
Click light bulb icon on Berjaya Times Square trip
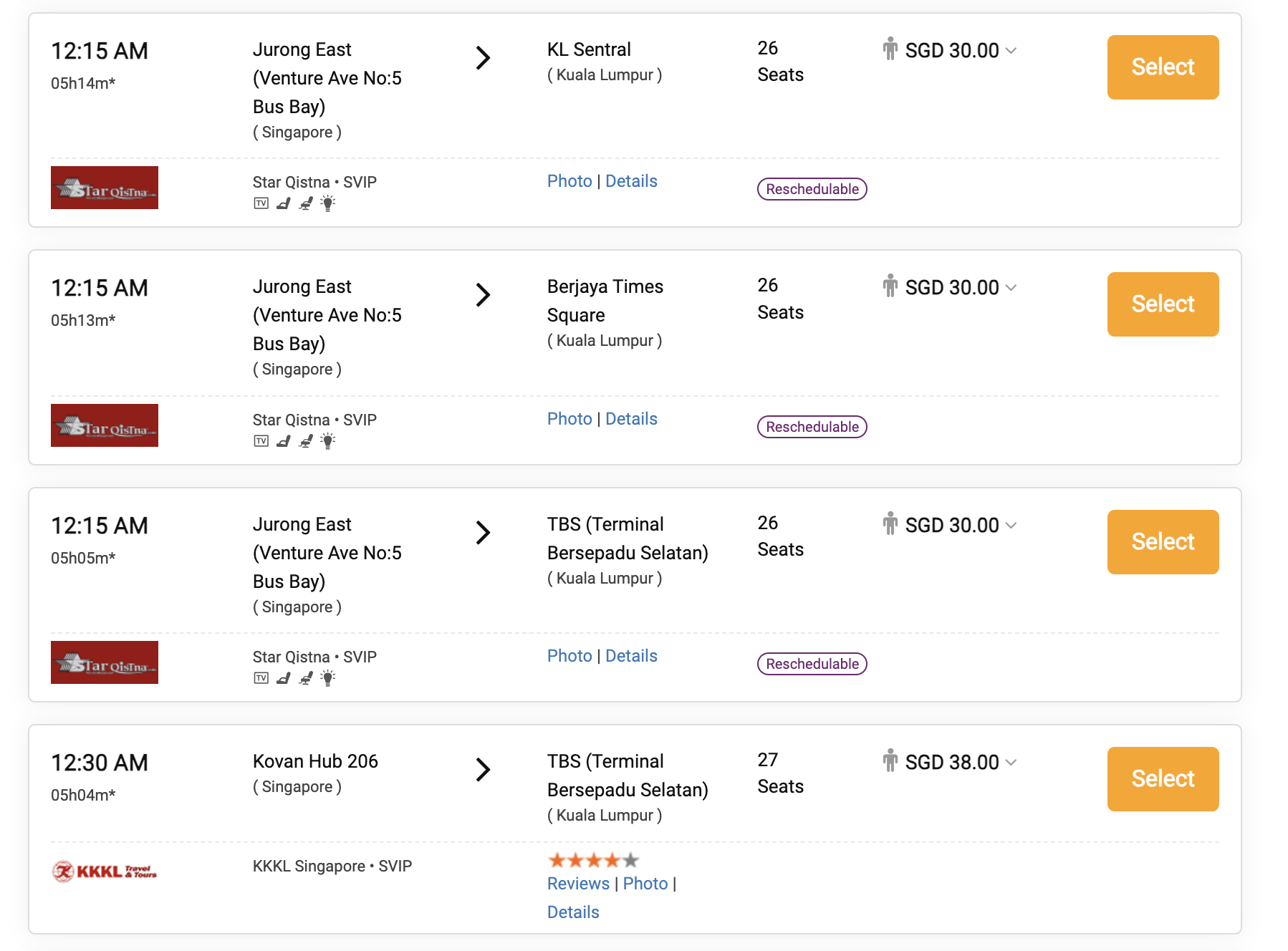coord(328,441)
